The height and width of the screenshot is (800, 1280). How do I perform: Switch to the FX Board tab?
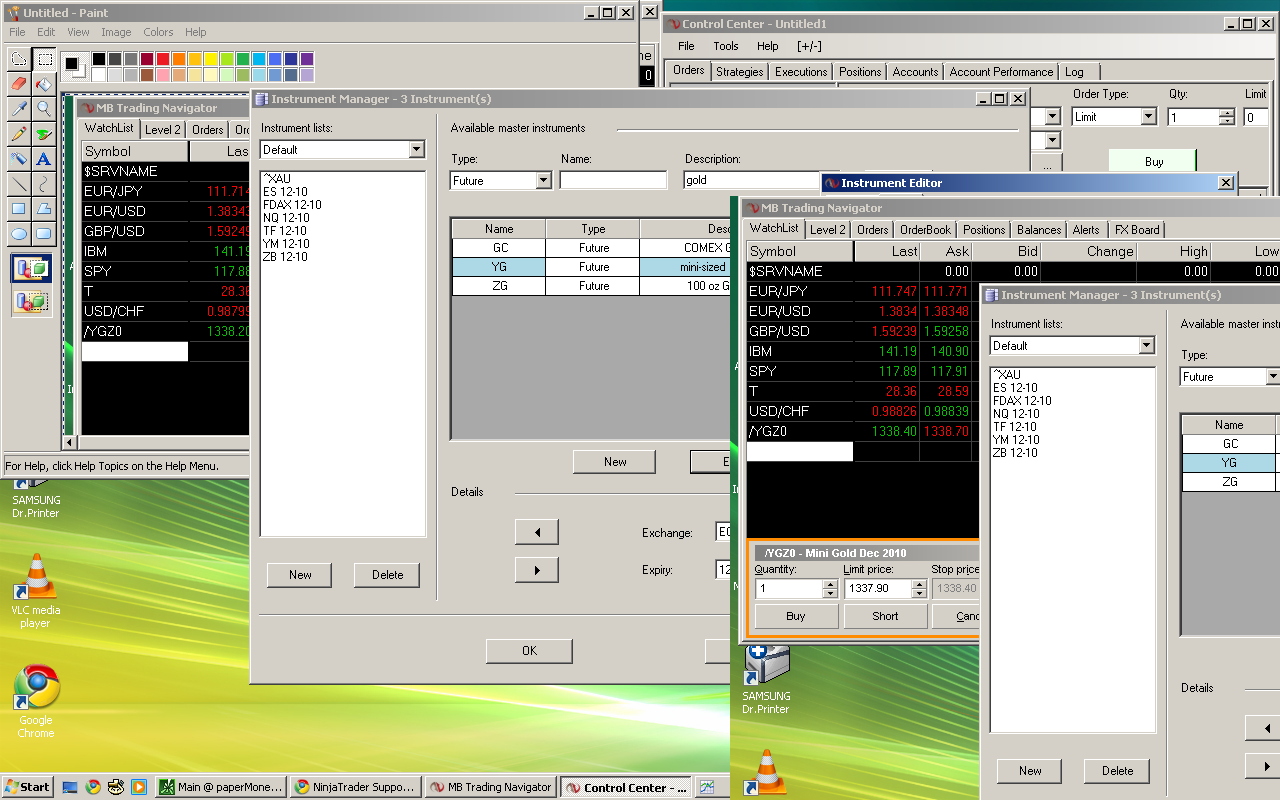tap(1137, 229)
